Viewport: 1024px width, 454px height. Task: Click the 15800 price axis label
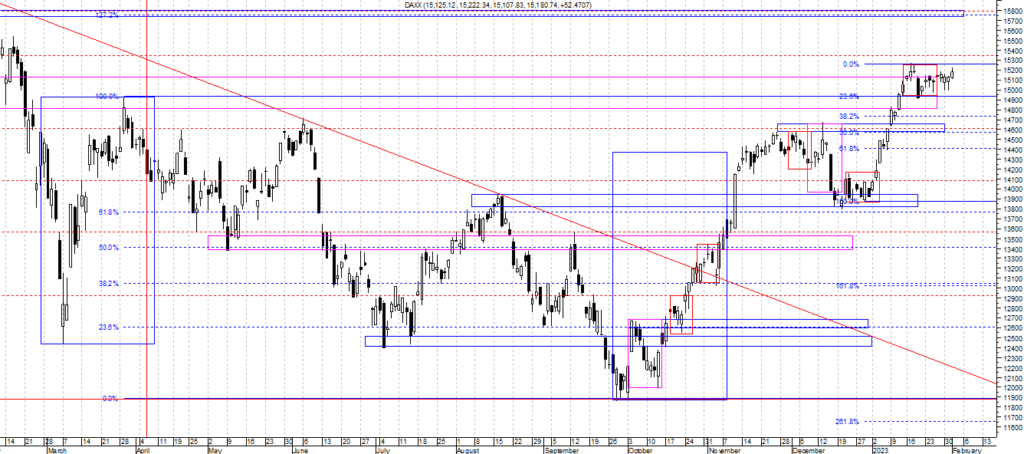pos(1014,11)
